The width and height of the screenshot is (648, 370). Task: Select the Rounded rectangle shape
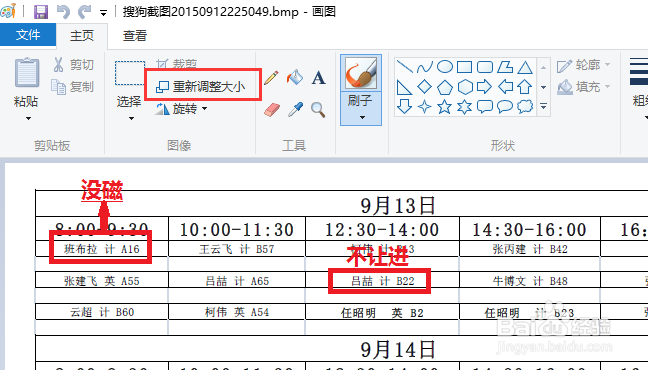tap(485, 67)
